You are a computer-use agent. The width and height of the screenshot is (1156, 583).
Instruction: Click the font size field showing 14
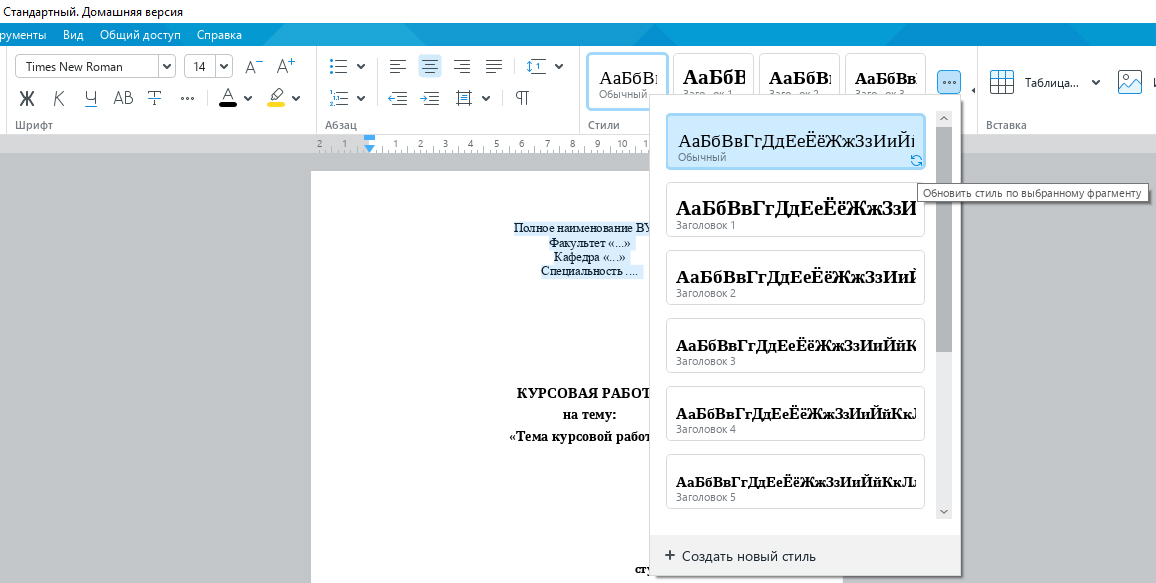(200, 66)
